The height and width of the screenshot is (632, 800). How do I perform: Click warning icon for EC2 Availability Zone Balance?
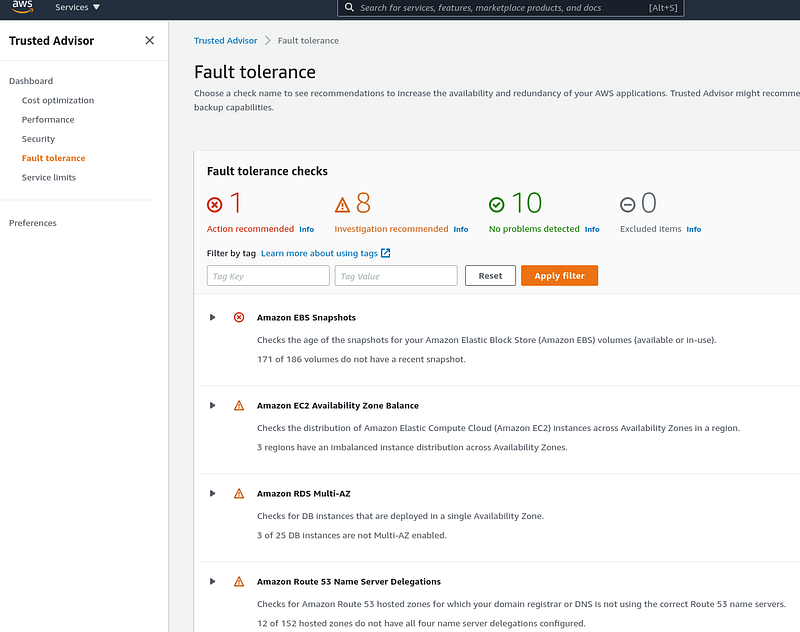tap(239, 406)
